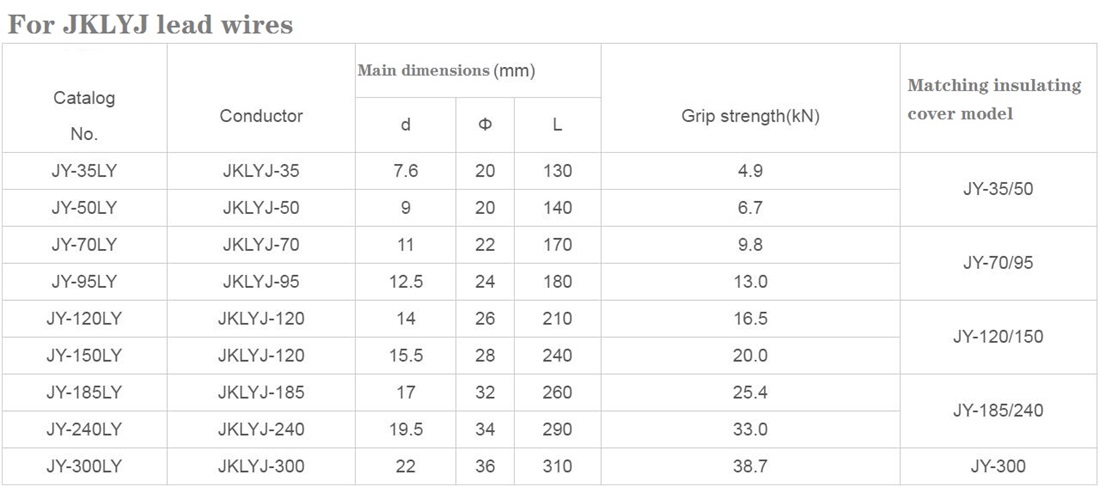Select the JKLYJ-185 conductor cell
The height and width of the screenshot is (487, 1100).
pyautogui.click(x=261, y=392)
